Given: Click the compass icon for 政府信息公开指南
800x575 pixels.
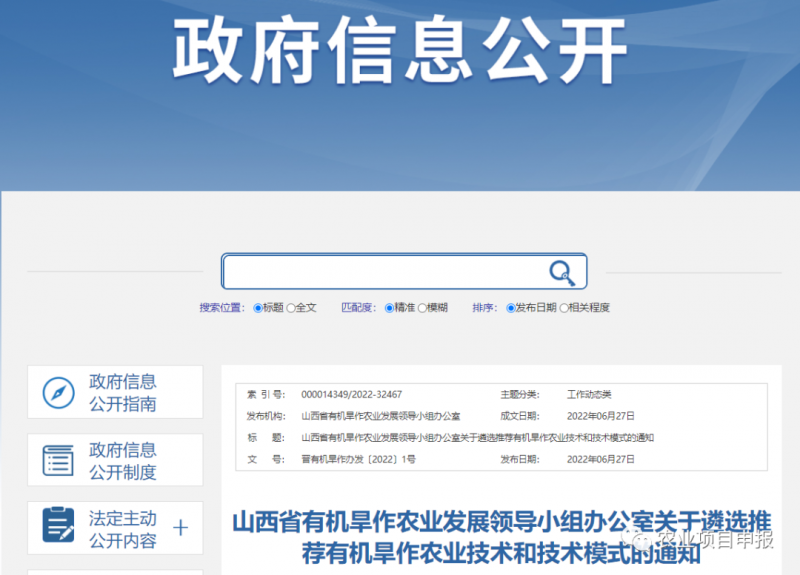Looking at the screenshot, I should (59, 393).
